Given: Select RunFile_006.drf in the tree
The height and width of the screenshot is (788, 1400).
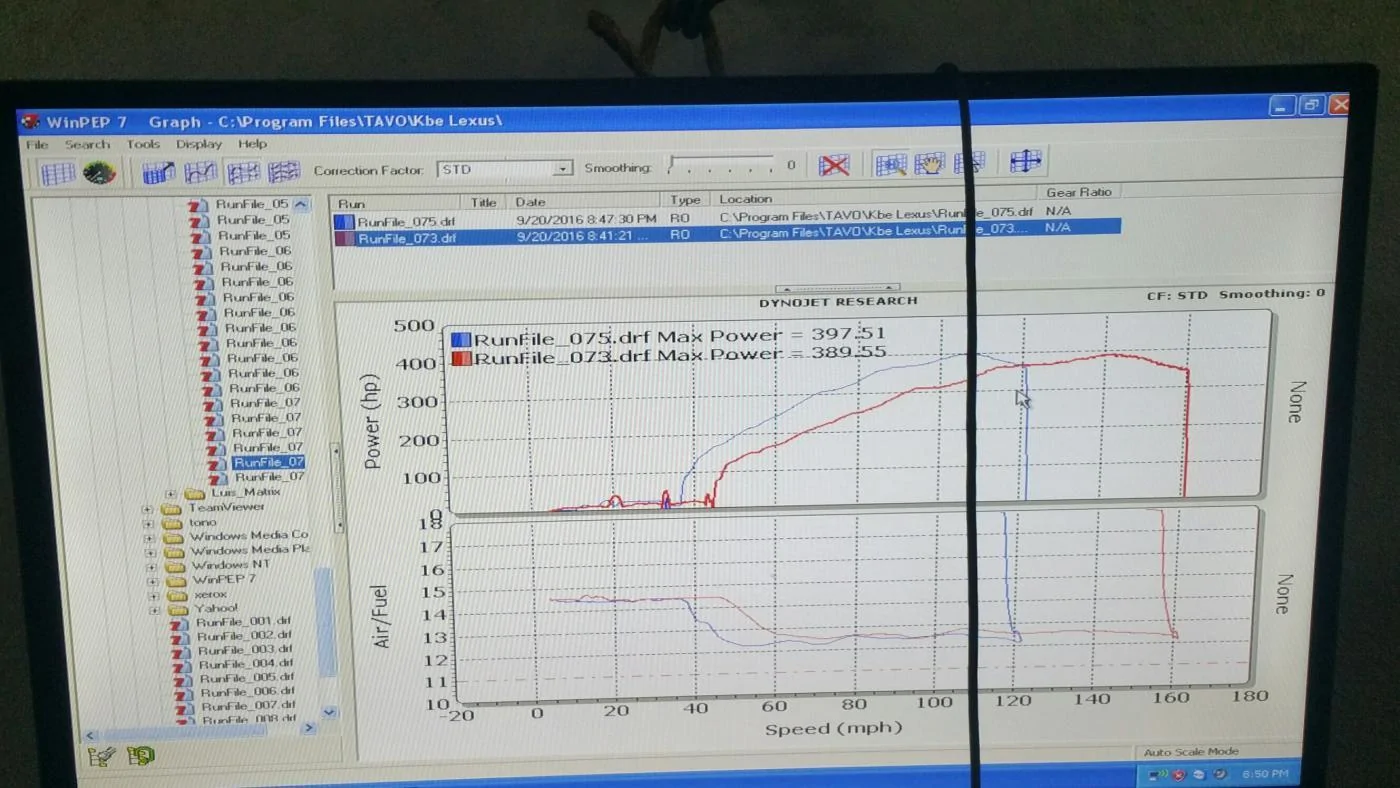Looking at the screenshot, I should [248, 691].
